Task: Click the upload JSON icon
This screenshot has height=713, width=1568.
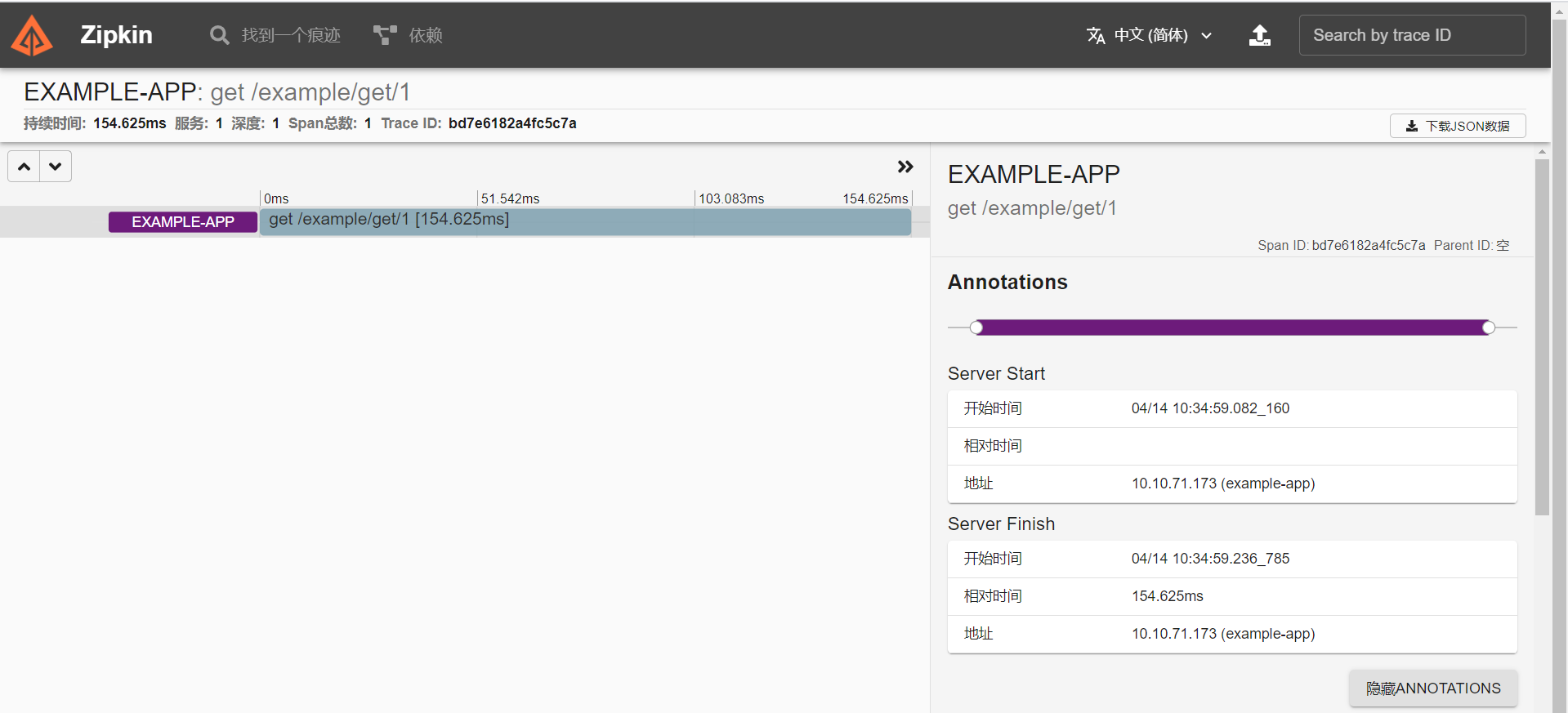Action: coord(1260,35)
